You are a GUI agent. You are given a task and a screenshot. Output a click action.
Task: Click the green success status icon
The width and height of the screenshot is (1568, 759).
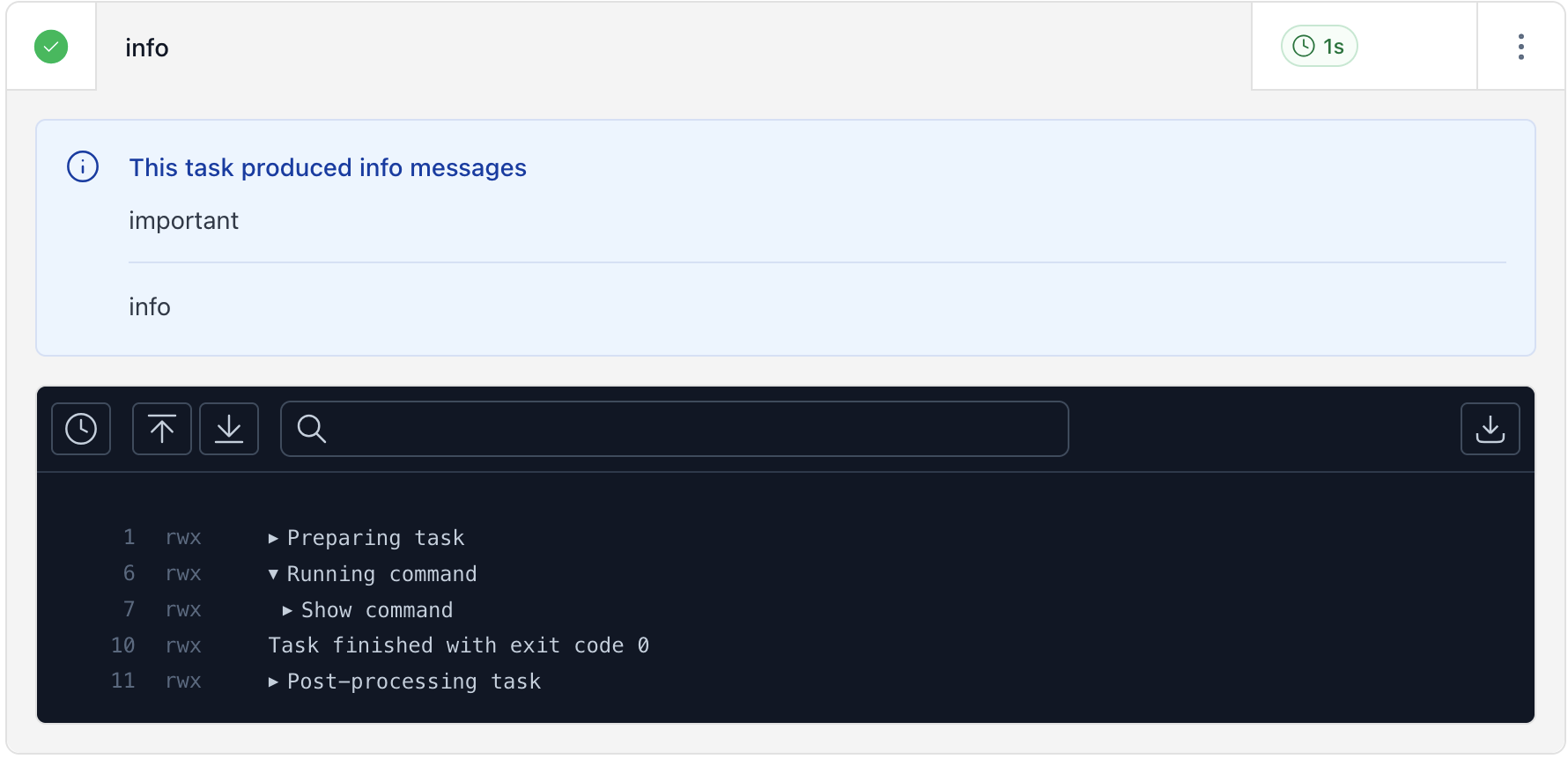50,46
